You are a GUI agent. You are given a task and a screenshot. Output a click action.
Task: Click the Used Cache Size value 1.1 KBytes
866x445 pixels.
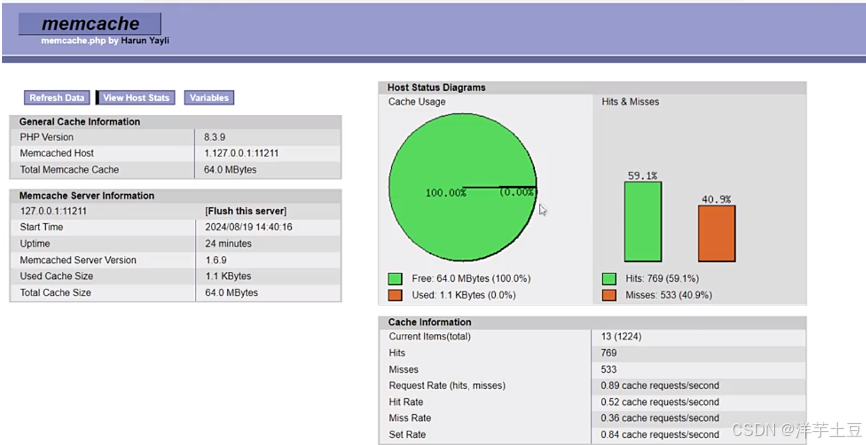click(228, 276)
